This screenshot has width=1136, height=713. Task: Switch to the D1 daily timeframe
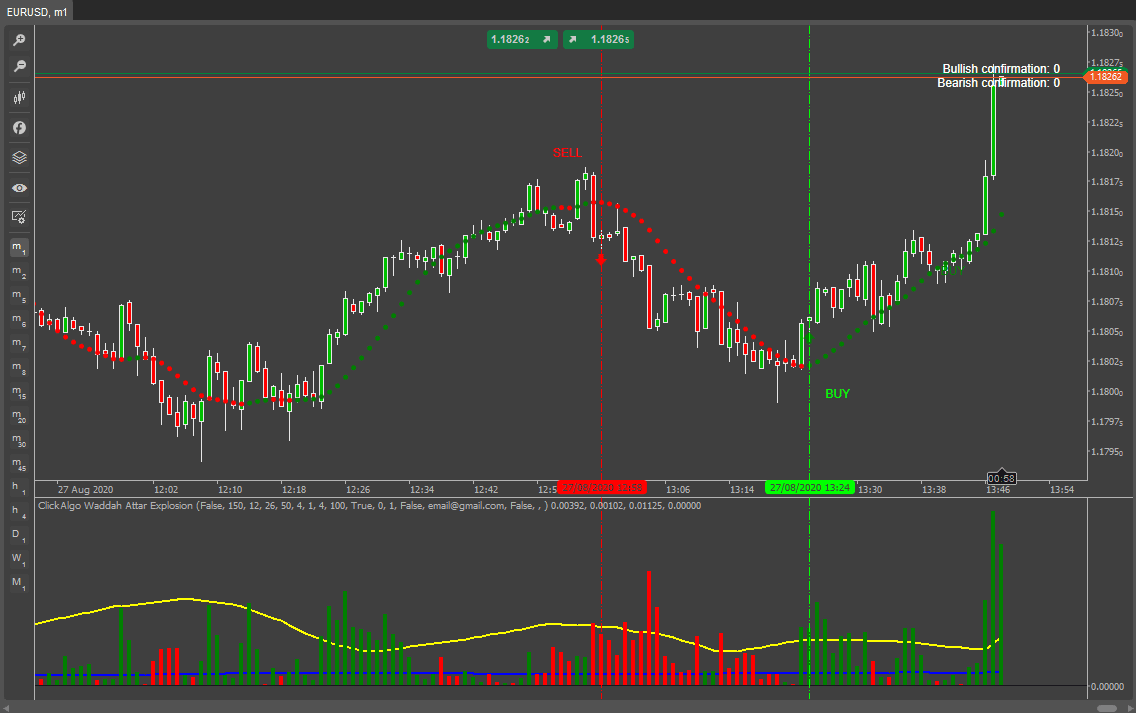click(18, 537)
